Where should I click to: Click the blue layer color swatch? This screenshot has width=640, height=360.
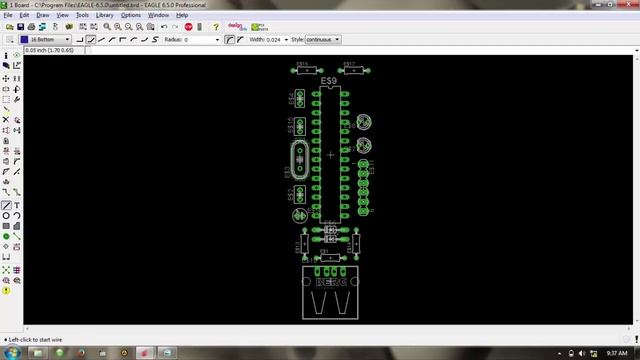click(24, 40)
